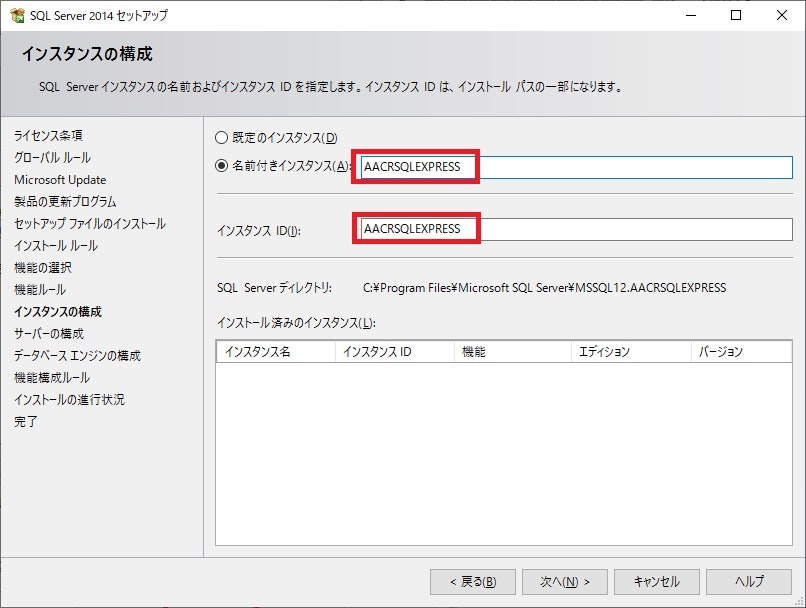
Task: Click the インスタンス名 column header
Action: (x=276, y=352)
